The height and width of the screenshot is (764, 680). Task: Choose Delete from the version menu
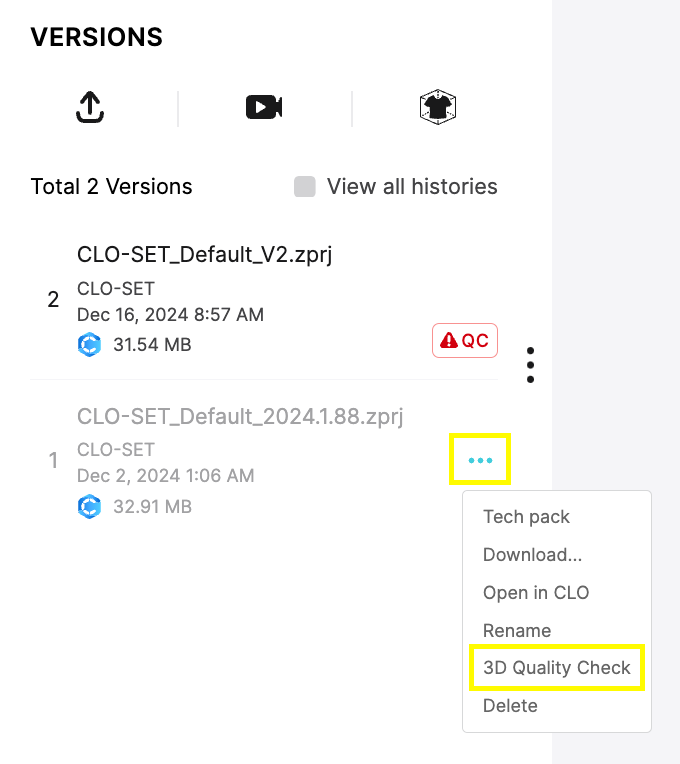510,706
